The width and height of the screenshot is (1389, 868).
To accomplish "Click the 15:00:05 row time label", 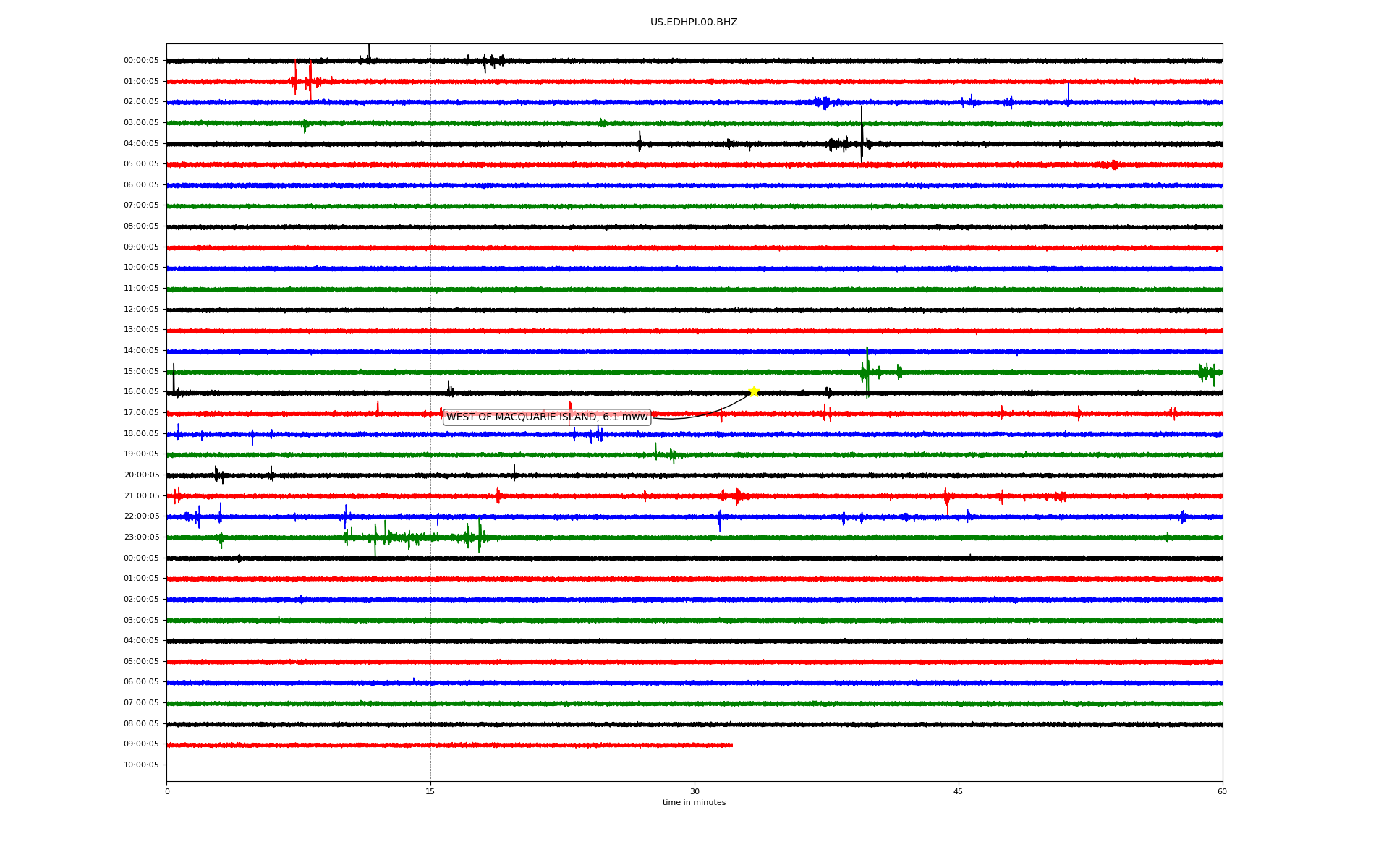I will click(141, 372).
